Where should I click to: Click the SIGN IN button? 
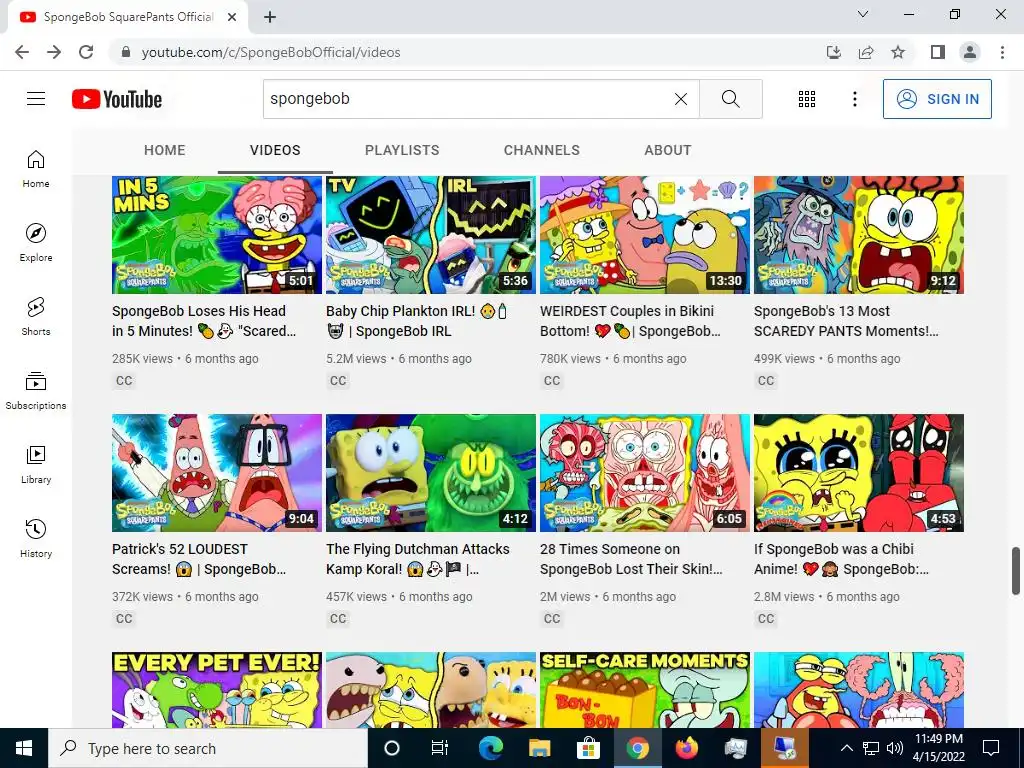pyautogui.click(x=937, y=99)
